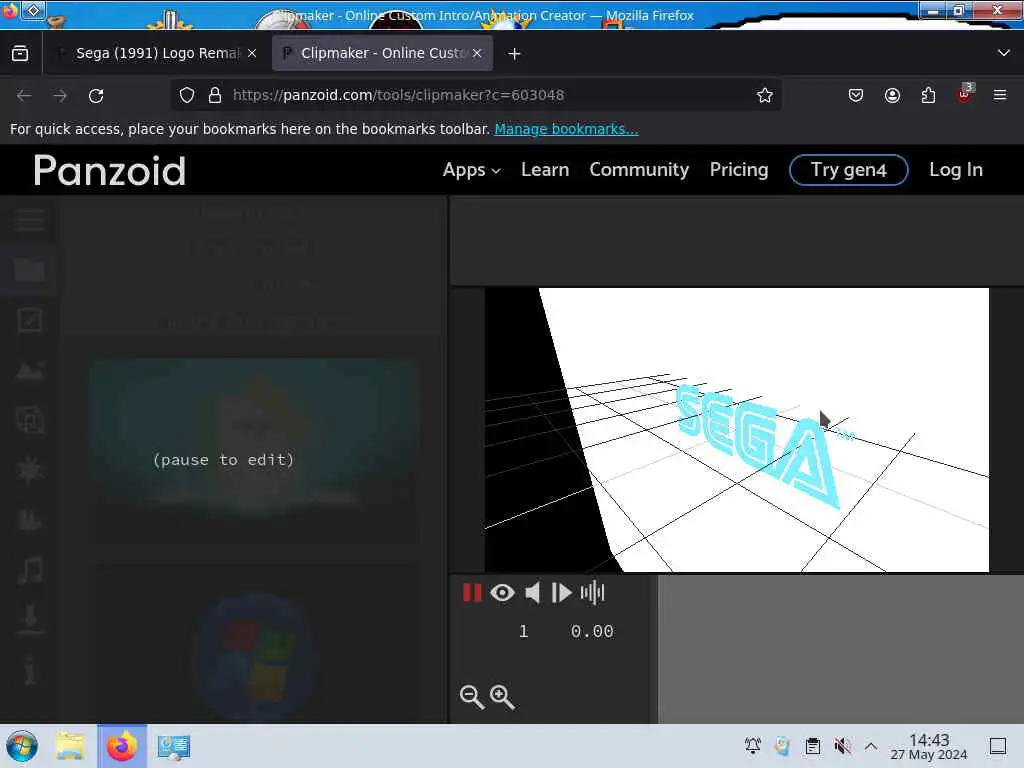Open the audio visualizer bars sidebar icon

(29, 519)
